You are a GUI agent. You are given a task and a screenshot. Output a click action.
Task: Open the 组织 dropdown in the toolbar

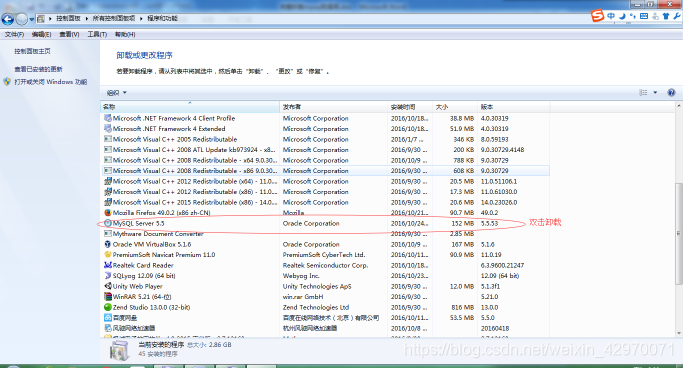(x=117, y=93)
